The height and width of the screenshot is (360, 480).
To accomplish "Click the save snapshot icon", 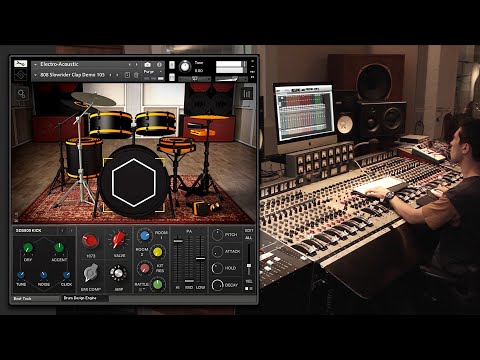I will click(x=127, y=75).
